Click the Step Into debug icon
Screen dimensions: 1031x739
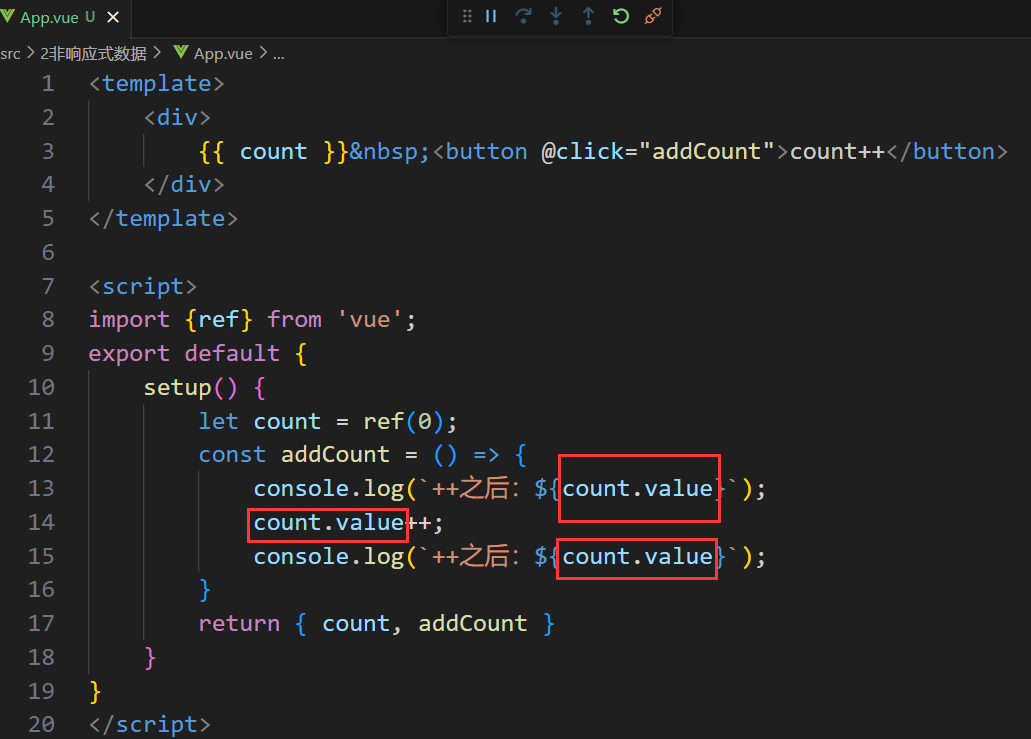(x=556, y=16)
